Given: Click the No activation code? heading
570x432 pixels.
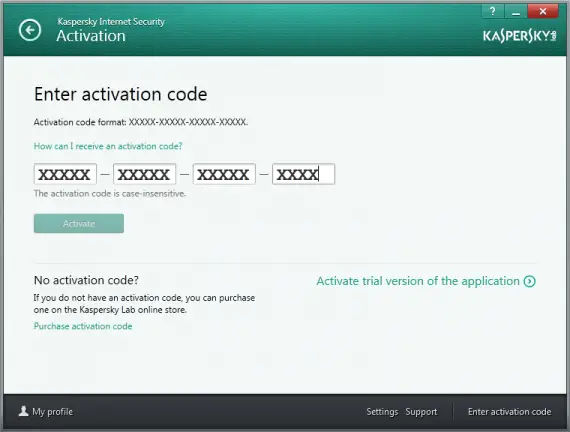Looking at the screenshot, I should (86, 280).
